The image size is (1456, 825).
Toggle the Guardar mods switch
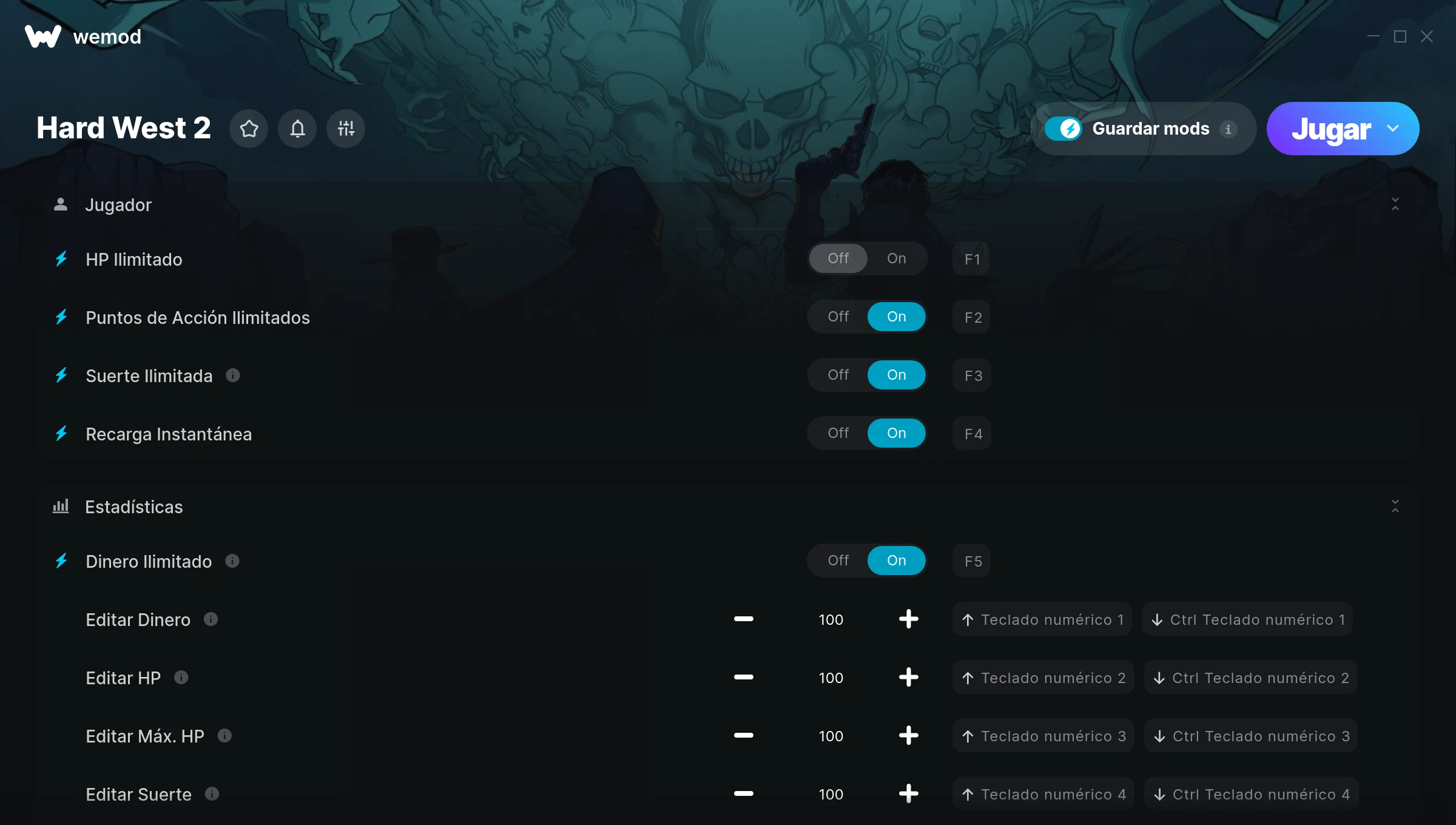click(1063, 129)
